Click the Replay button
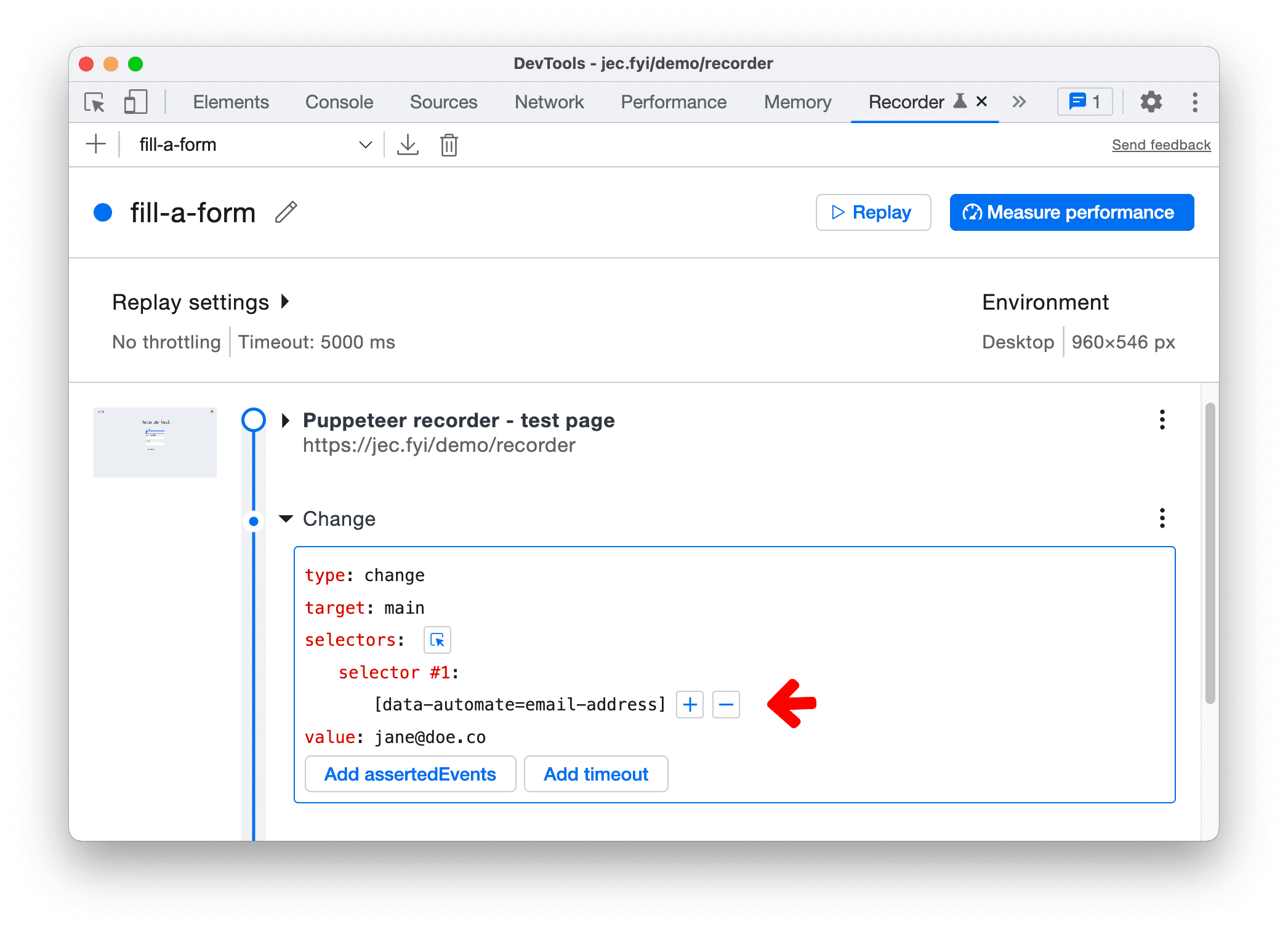This screenshot has width=1288, height=932. click(873, 211)
